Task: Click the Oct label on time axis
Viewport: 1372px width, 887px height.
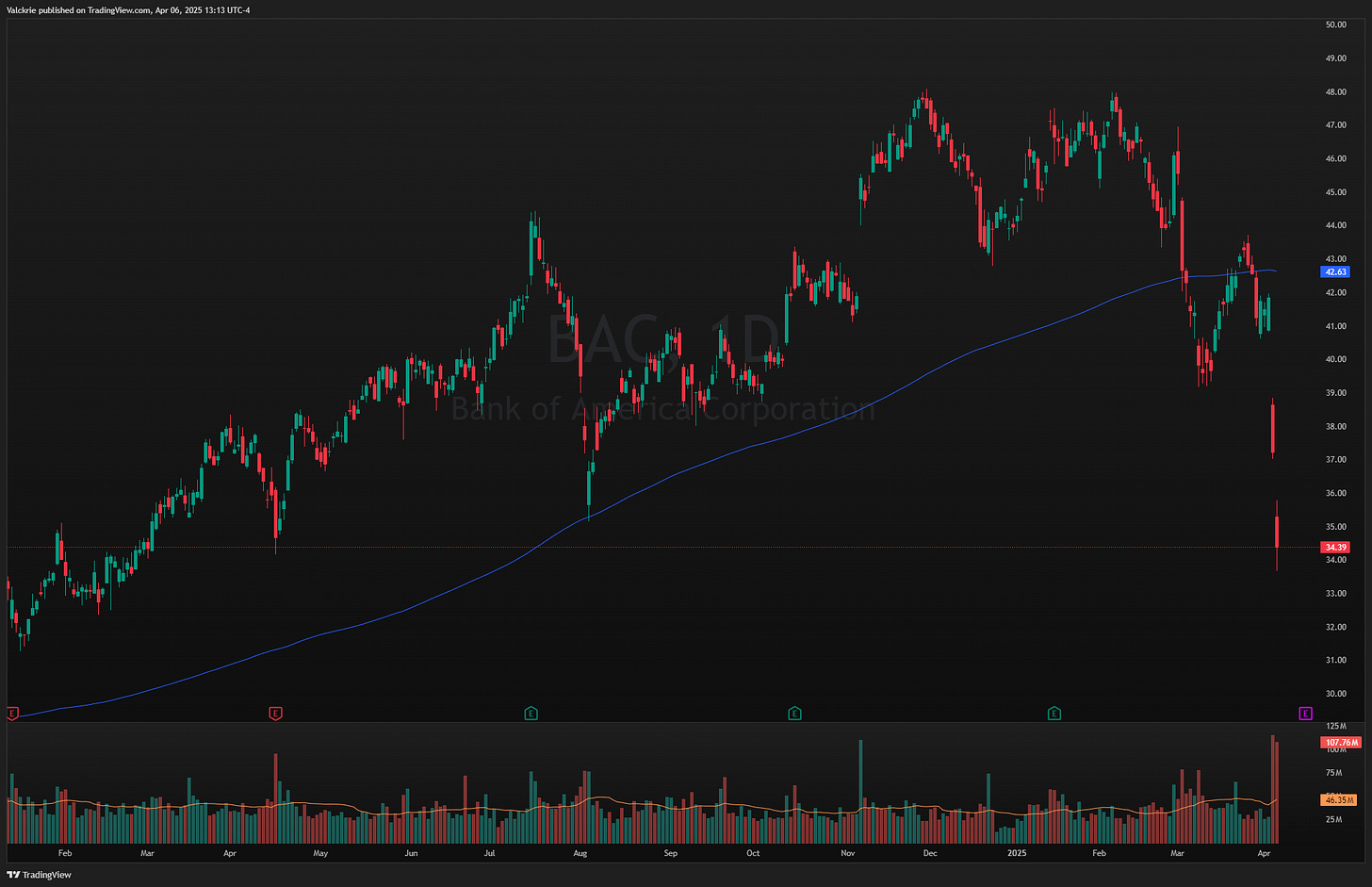Action: [753, 853]
